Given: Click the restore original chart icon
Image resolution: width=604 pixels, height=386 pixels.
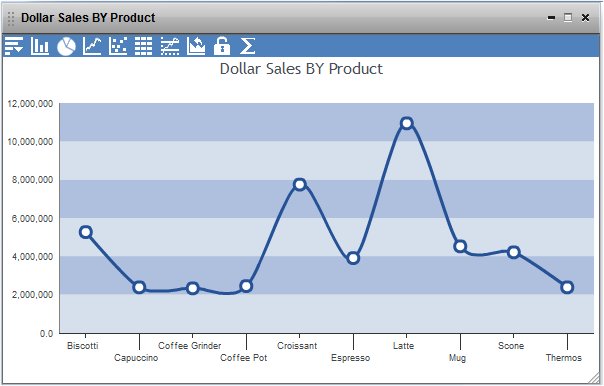Looking at the screenshot, I should (196, 46).
